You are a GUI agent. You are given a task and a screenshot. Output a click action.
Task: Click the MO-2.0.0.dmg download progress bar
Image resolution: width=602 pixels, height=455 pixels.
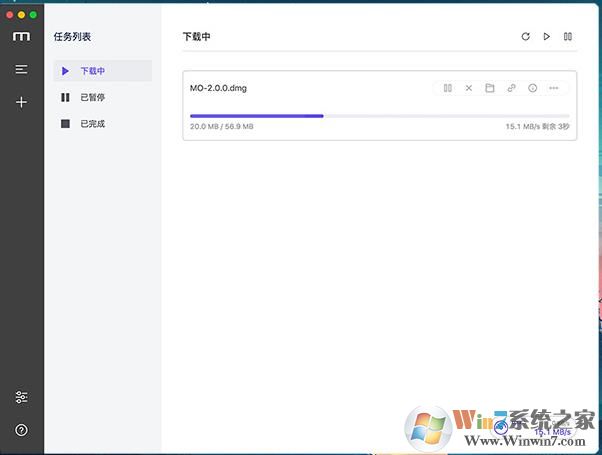pos(379,116)
